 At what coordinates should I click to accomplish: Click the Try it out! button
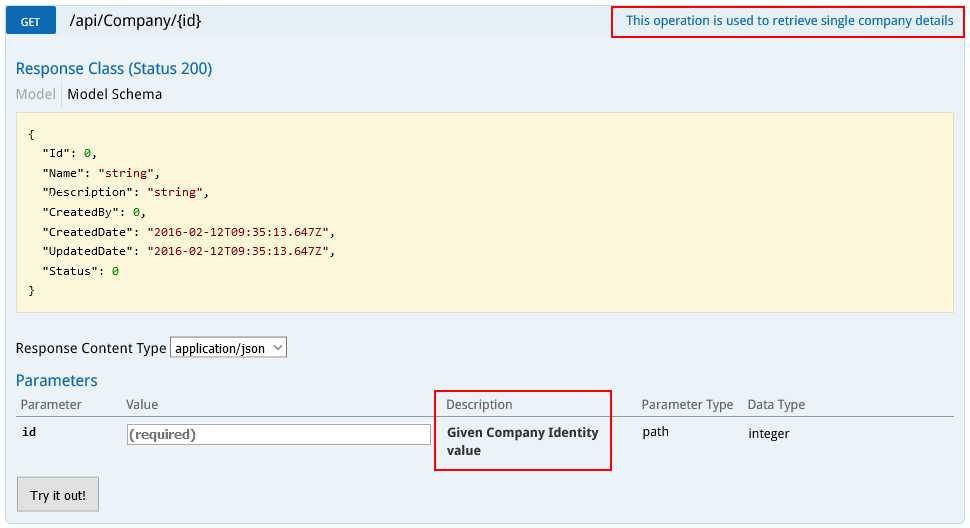click(58, 495)
